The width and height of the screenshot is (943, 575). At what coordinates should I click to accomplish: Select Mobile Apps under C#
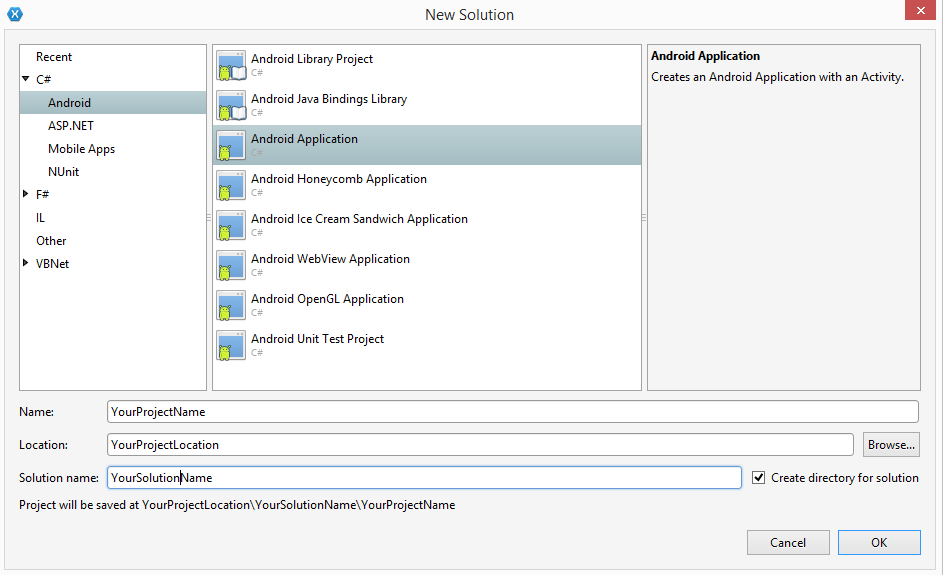tap(81, 149)
